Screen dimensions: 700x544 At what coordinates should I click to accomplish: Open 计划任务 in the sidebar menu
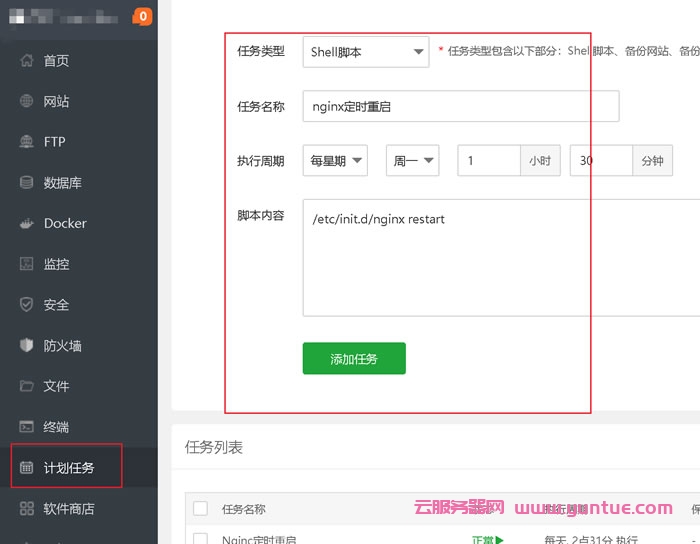point(68,468)
